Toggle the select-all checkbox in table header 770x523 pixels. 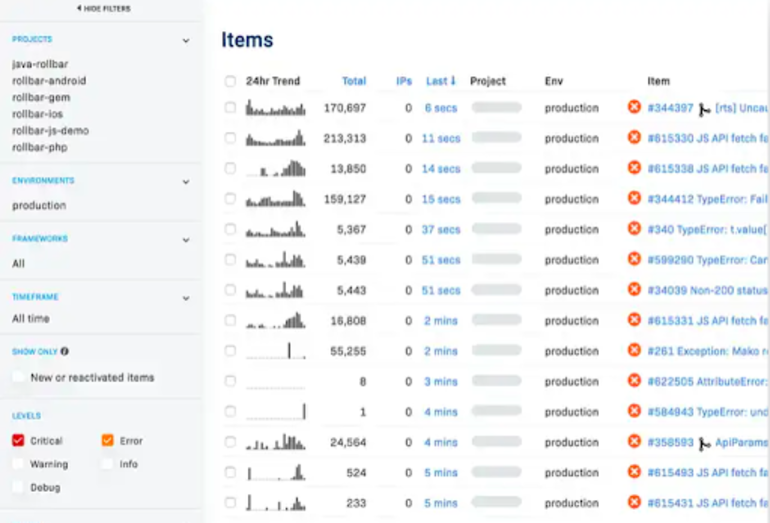click(x=230, y=81)
